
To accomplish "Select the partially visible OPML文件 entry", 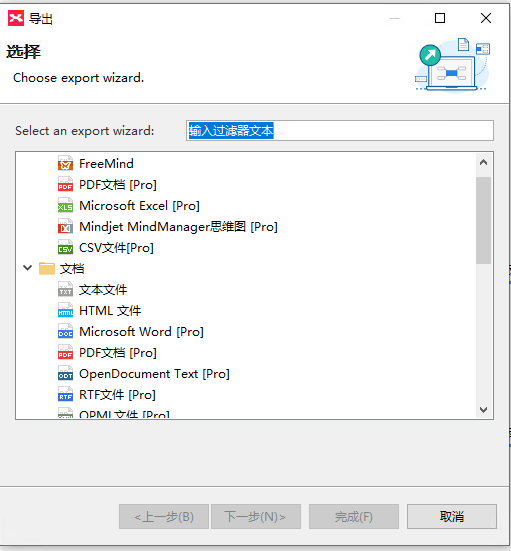I will 124,414.
